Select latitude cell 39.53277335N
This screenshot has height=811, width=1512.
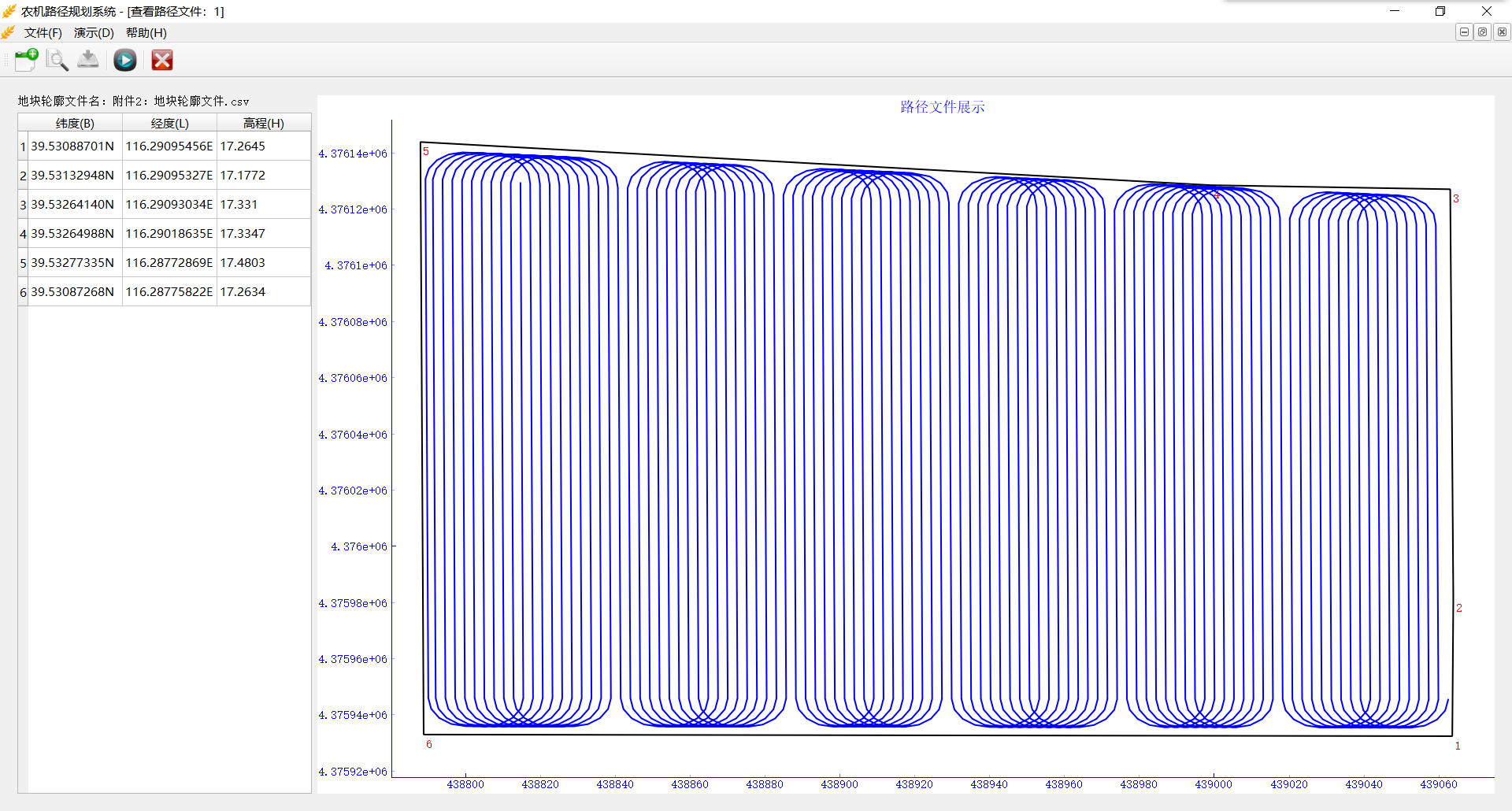75,263
